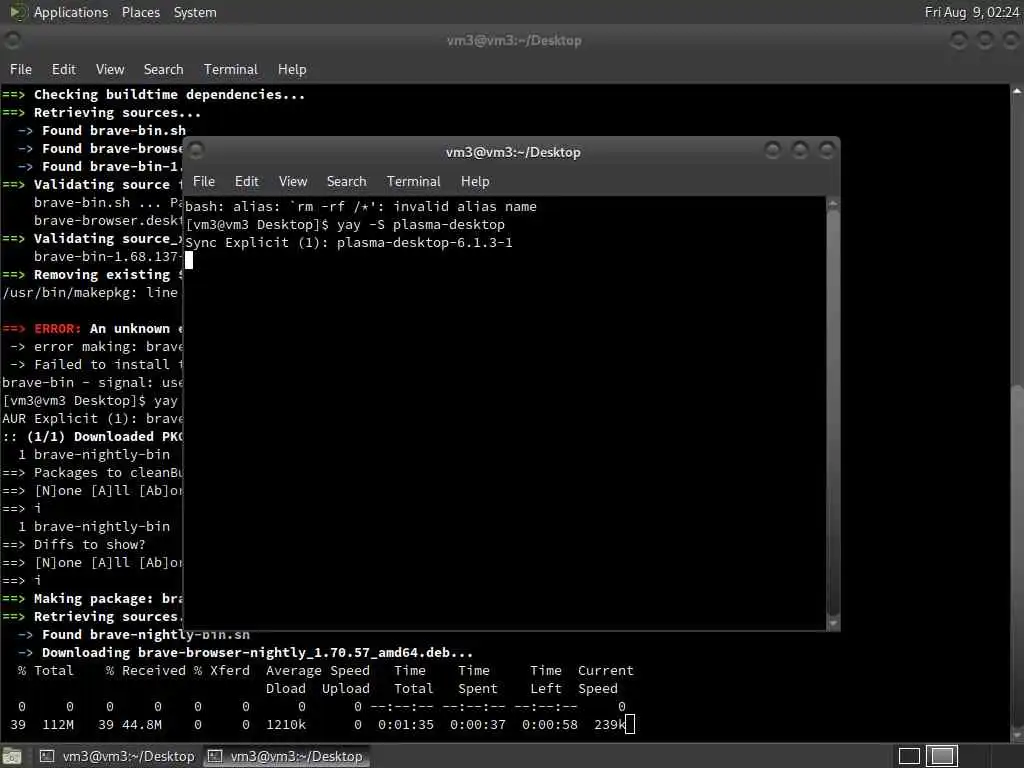The width and height of the screenshot is (1024, 768).
Task: Click the "yay -S plasma-desktop" command line
Action: point(421,225)
